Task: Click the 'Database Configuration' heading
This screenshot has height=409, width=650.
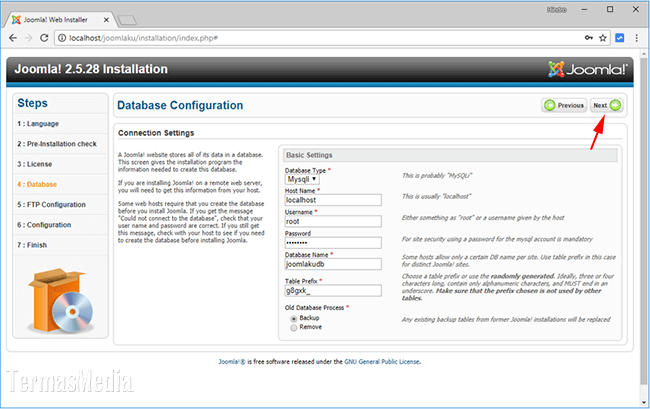Action: click(x=180, y=105)
